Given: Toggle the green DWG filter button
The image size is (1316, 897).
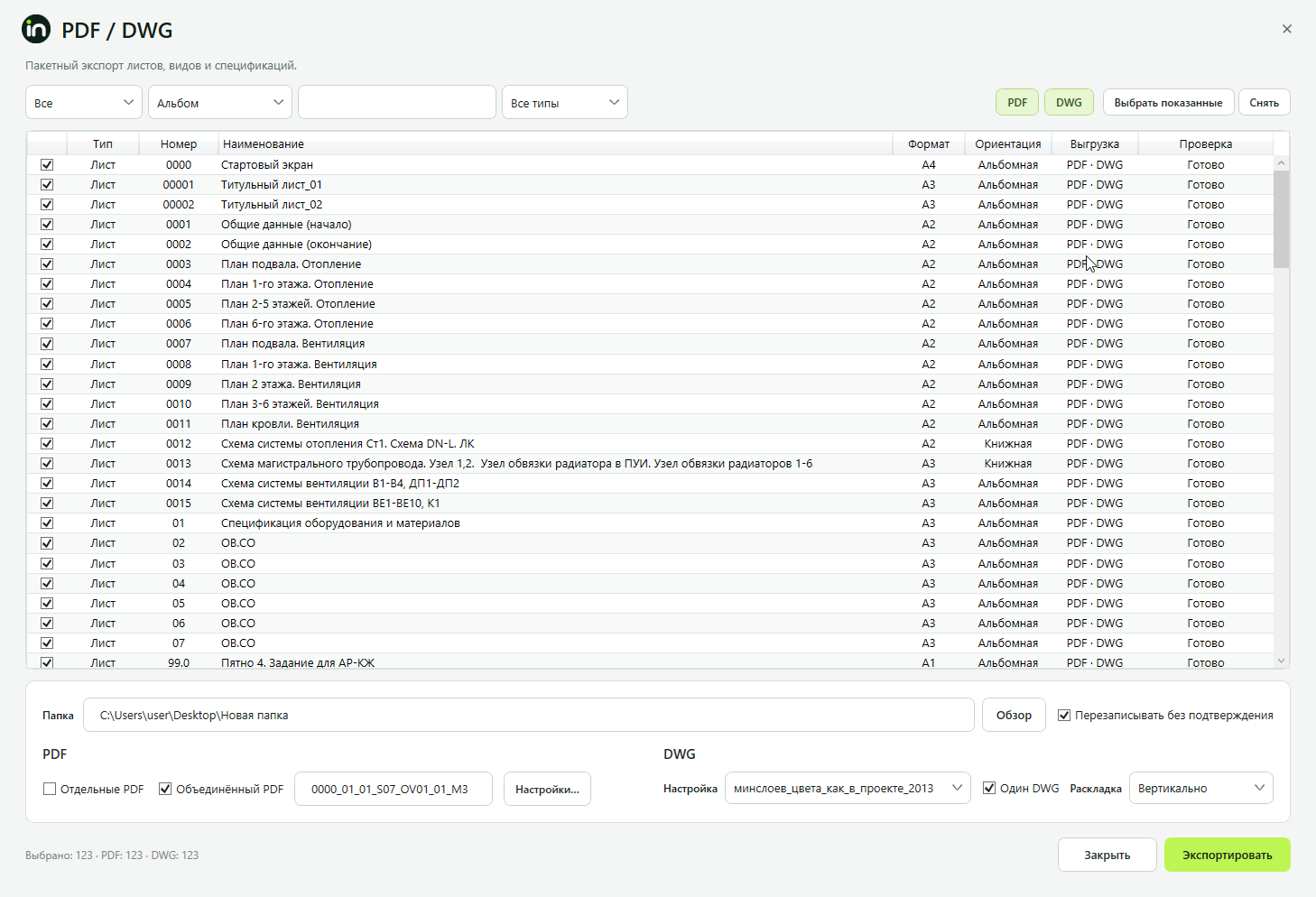Looking at the screenshot, I should pos(1069,102).
